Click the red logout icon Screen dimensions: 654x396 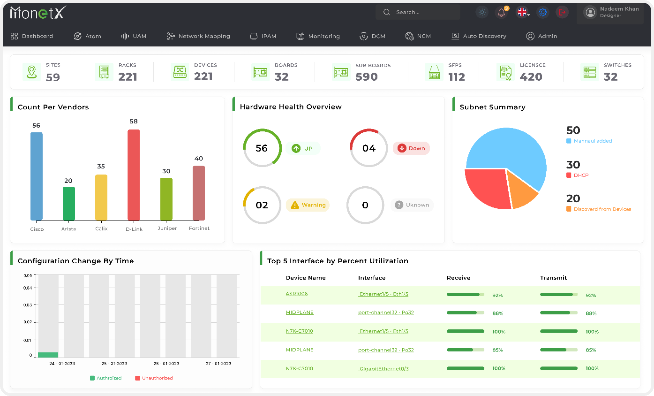[x=562, y=13]
